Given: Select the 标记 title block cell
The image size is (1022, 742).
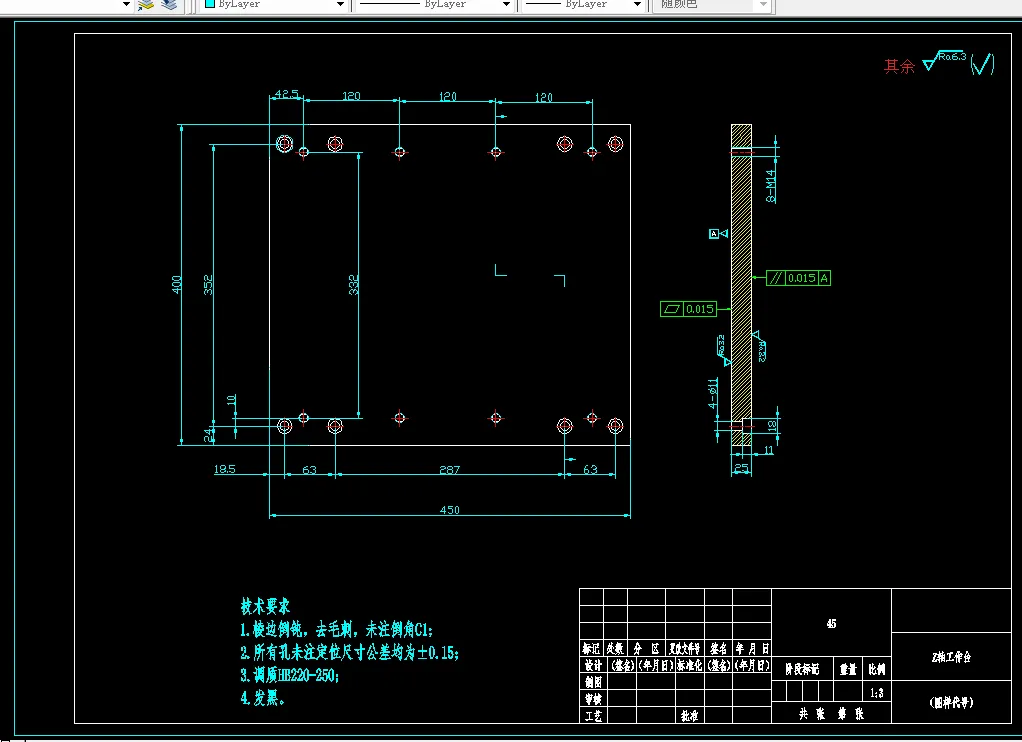Looking at the screenshot, I should coord(591,648).
